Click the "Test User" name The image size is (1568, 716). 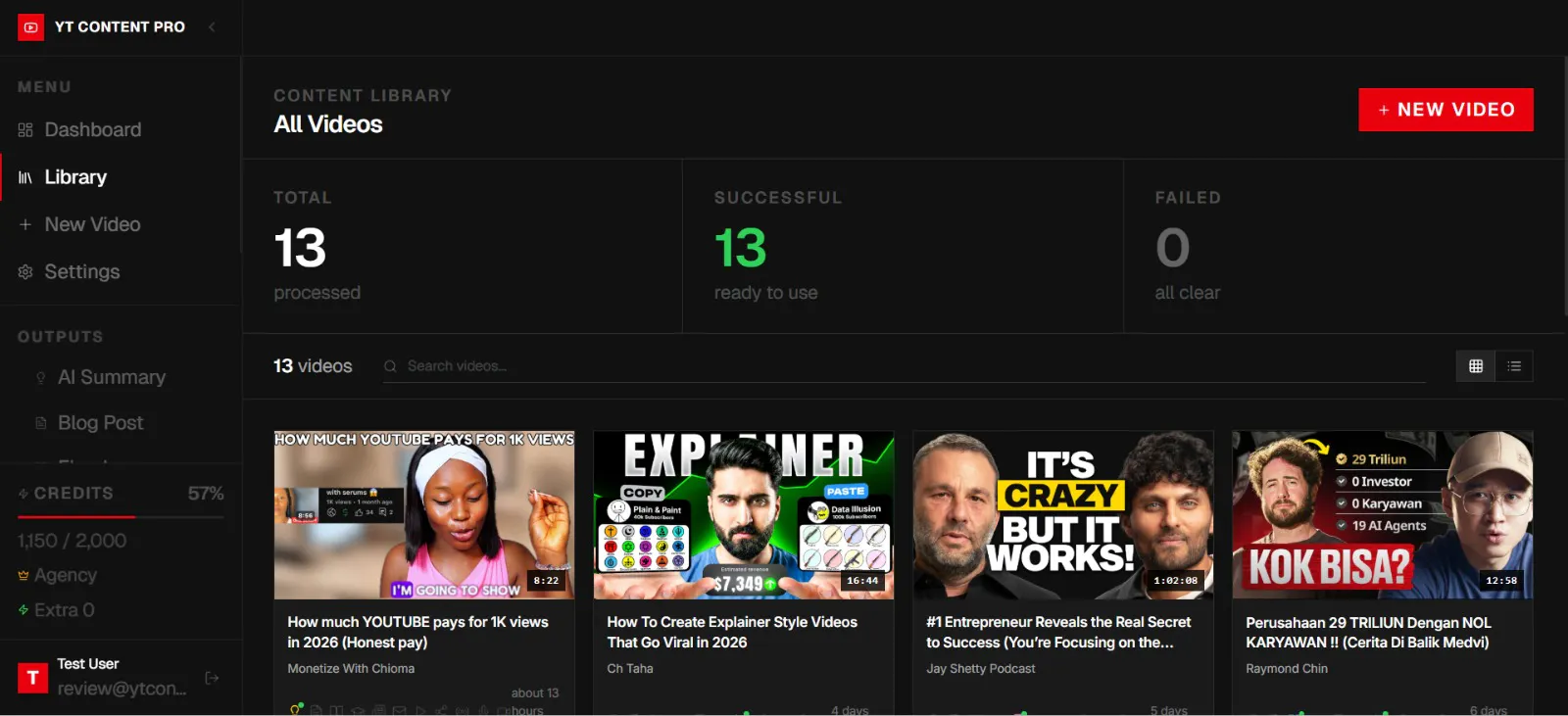tap(88, 664)
